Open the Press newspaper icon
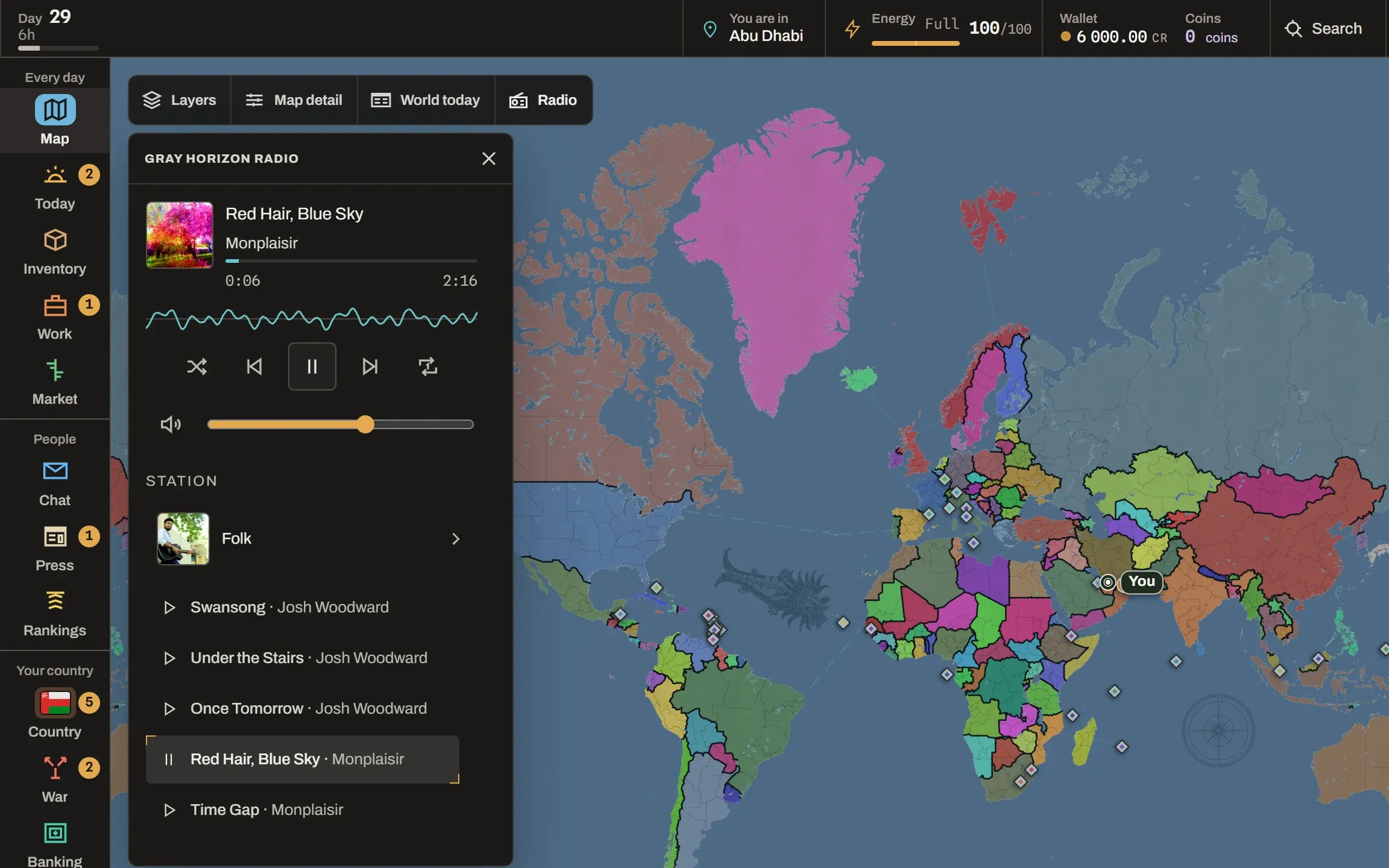1389x868 pixels. pos(55,536)
